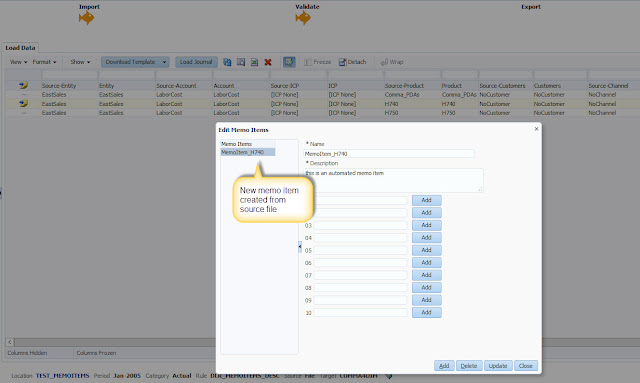The height and width of the screenshot is (383, 640).
Task: Click the Freeze column button
Action: click(x=318, y=62)
